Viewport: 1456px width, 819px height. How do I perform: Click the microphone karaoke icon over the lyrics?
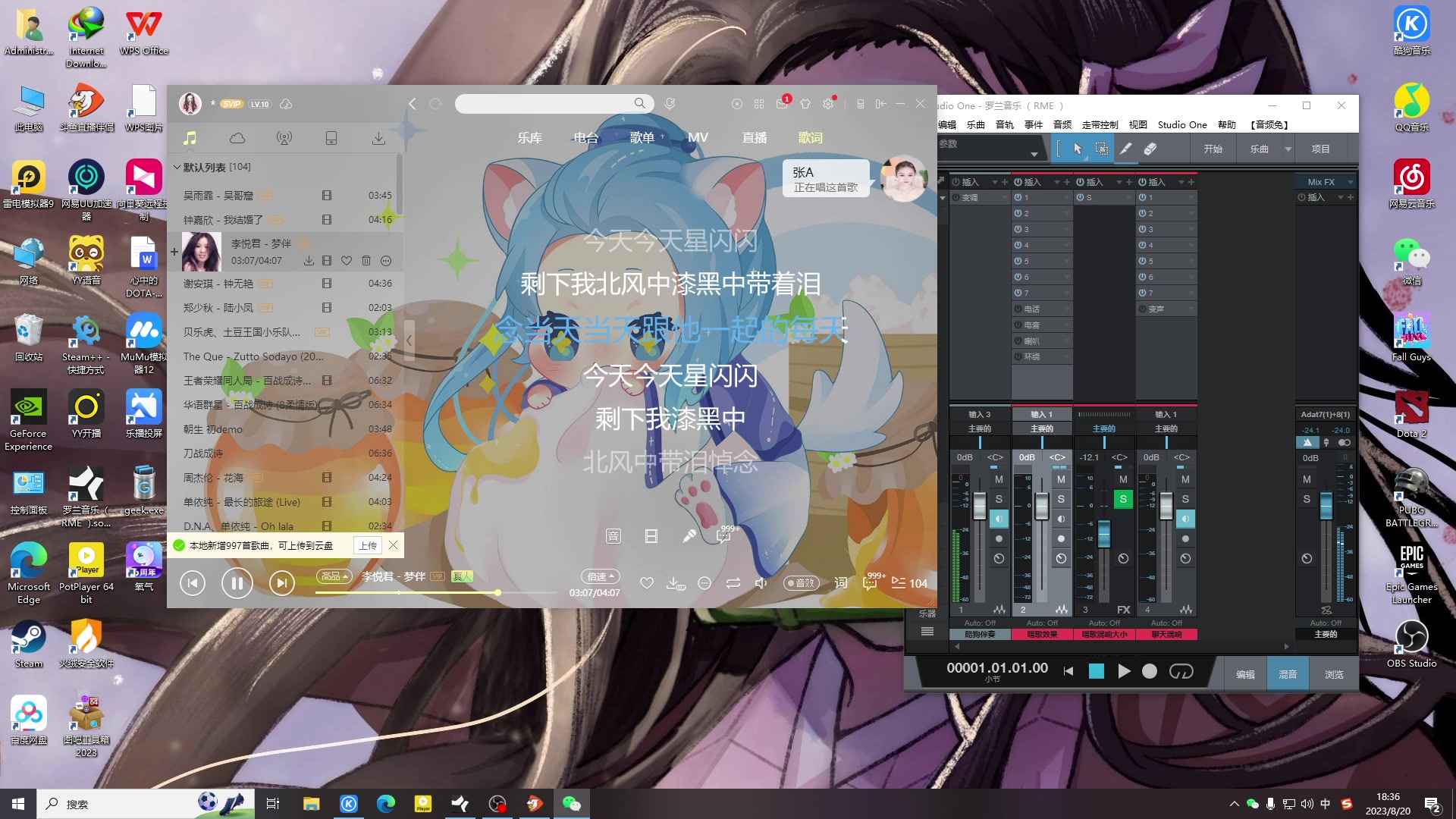pos(689,536)
